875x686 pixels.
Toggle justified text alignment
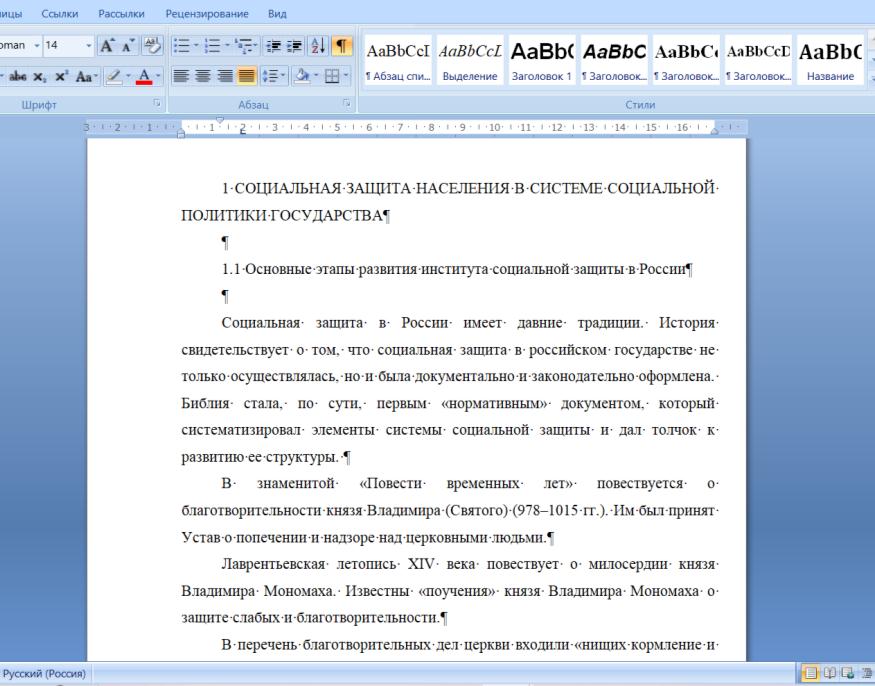[246, 74]
